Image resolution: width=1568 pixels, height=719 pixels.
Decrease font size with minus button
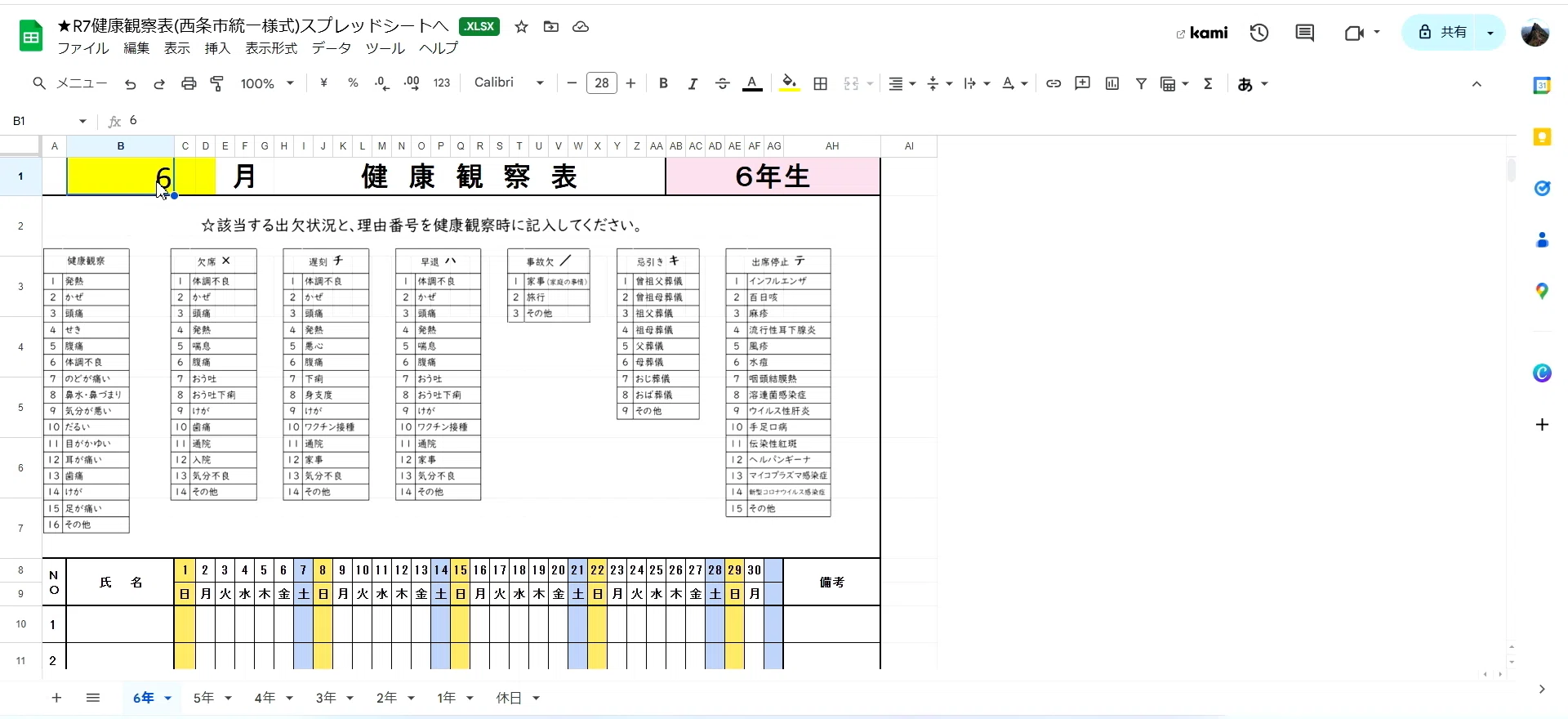(572, 83)
